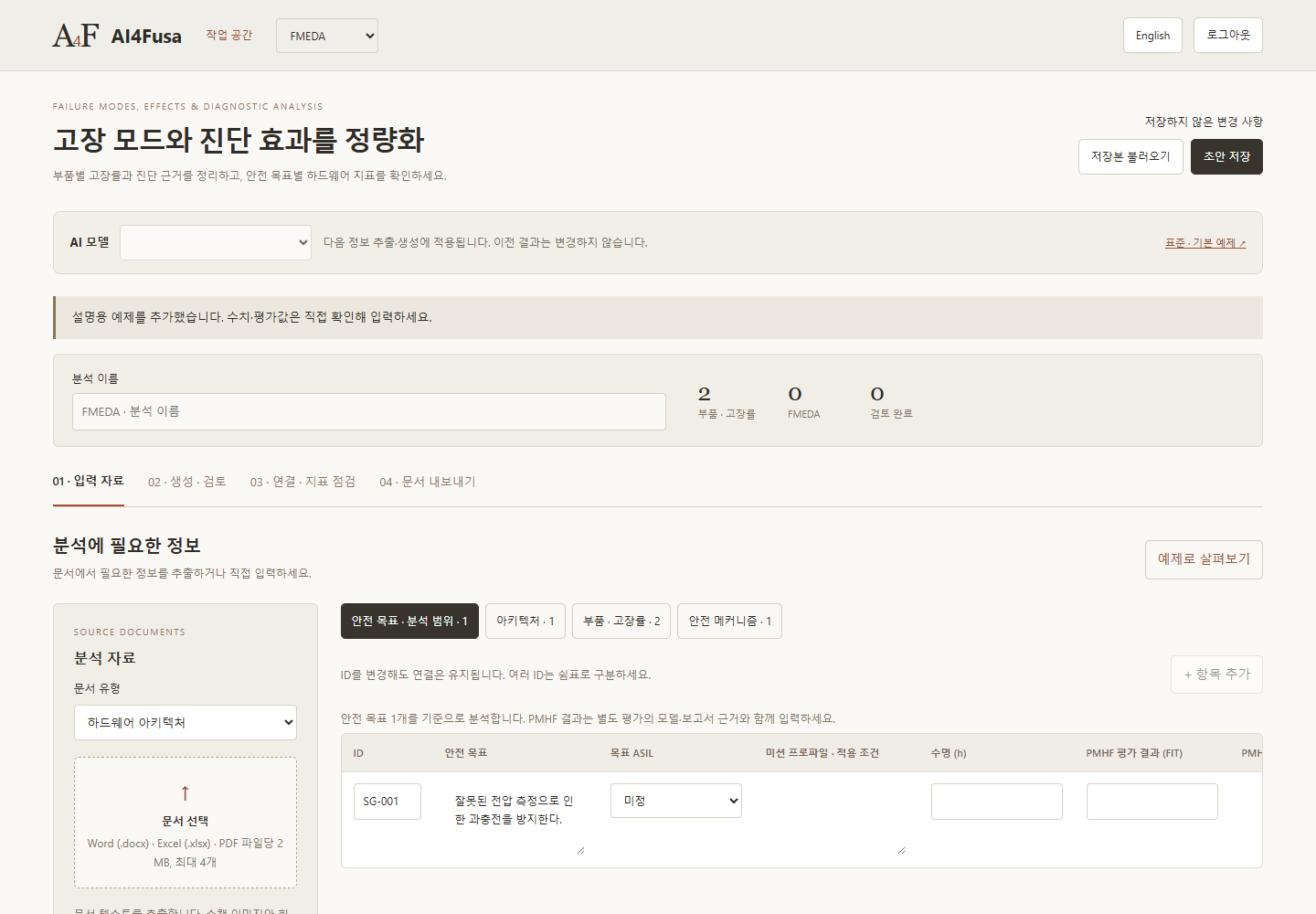Open the 문서 유형 dropdown
Viewport: 1316px width, 914px height.
point(186,722)
